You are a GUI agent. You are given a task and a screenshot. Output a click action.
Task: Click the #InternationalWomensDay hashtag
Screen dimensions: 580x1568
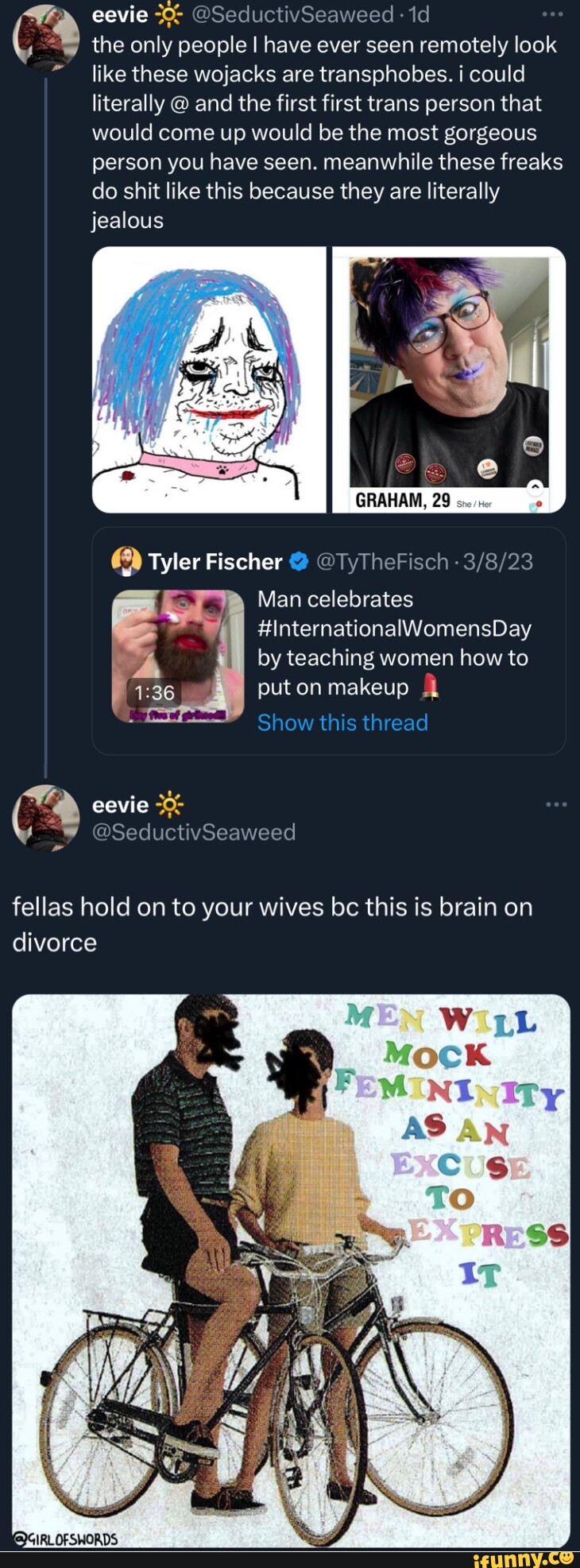pyautogui.click(x=394, y=629)
